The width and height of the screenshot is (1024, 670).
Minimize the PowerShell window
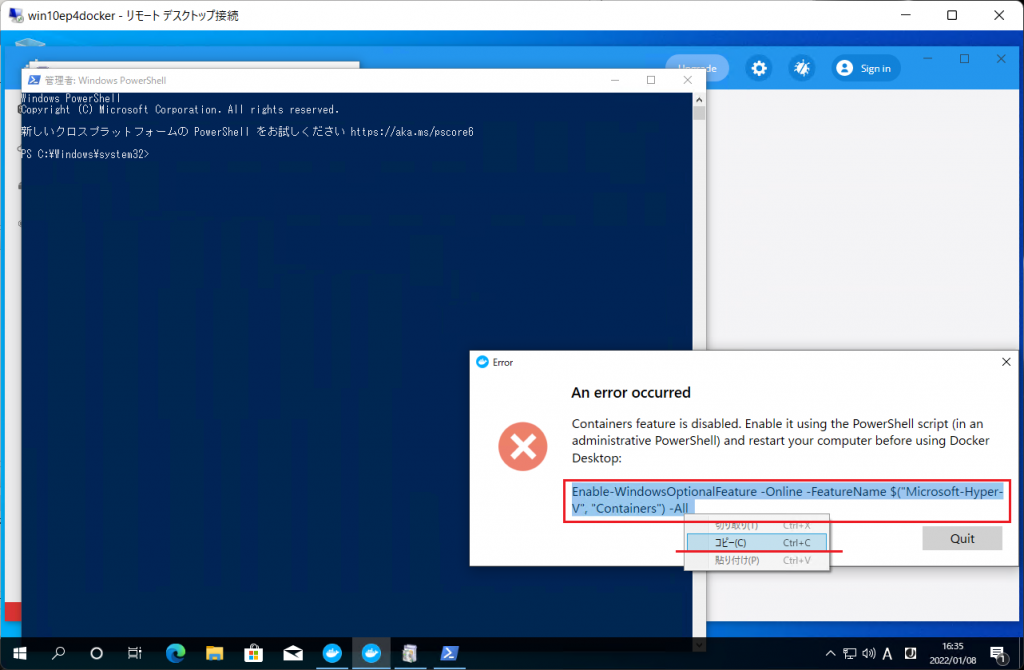[615, 80]
